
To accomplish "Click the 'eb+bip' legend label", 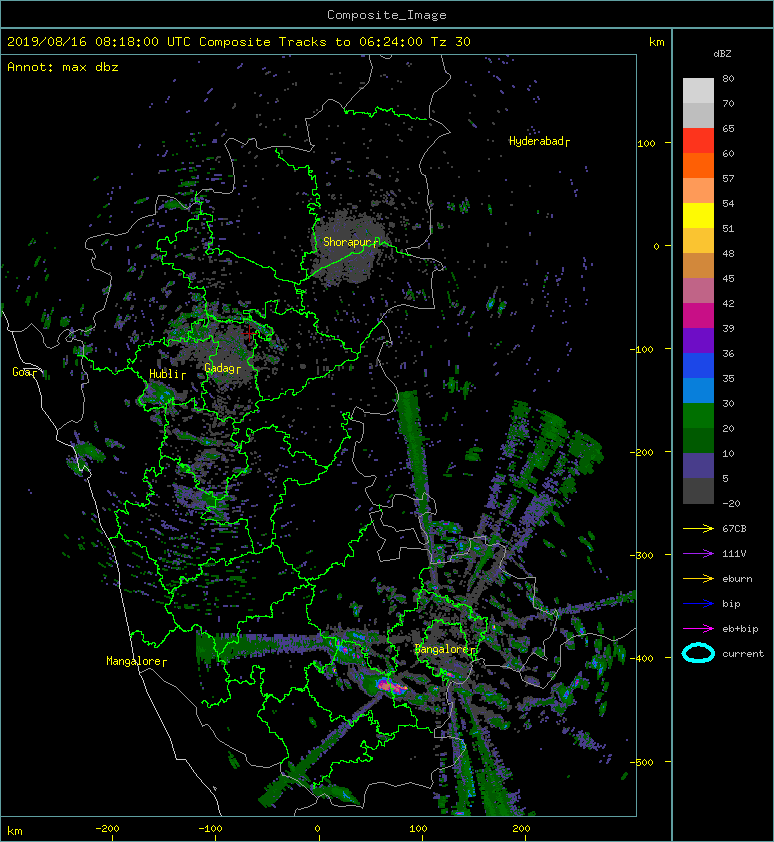I will [x=740, y=629].
